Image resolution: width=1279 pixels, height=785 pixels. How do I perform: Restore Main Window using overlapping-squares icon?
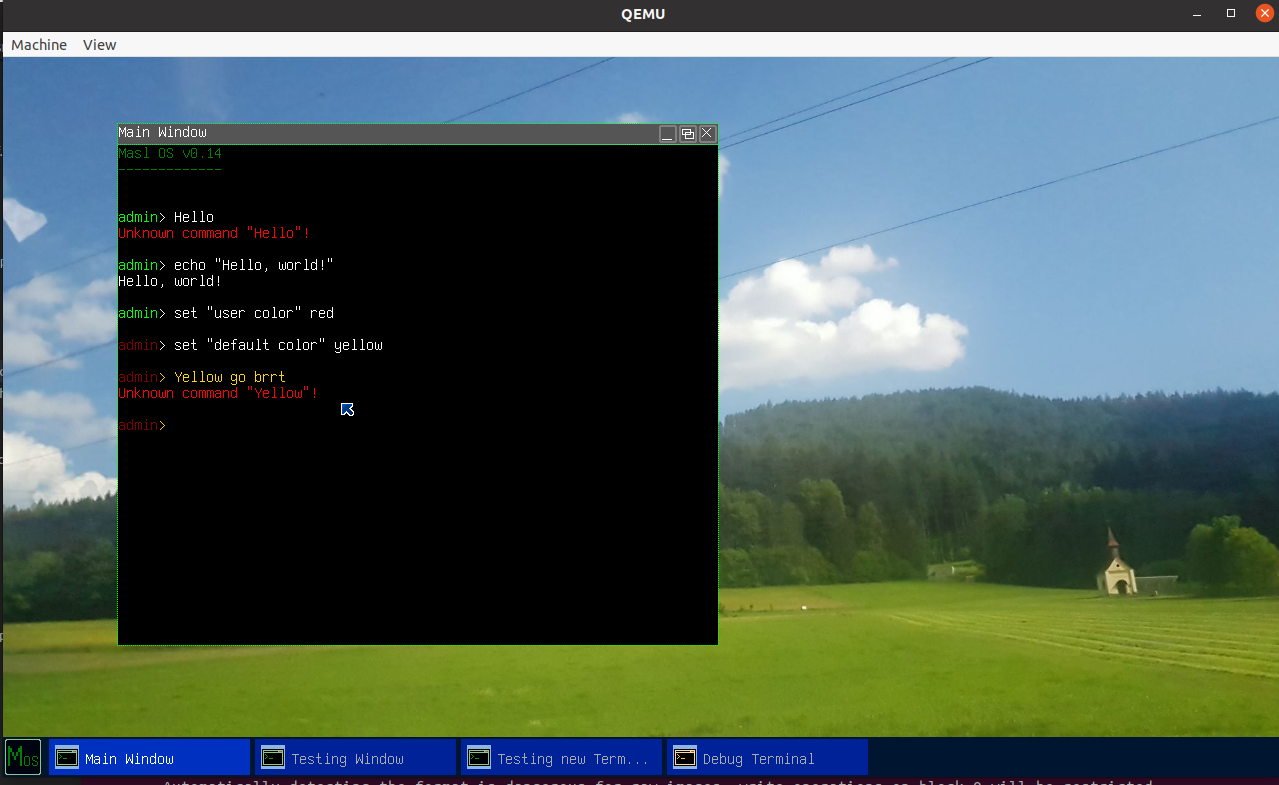pyautogui.click(x=687, y=132)
